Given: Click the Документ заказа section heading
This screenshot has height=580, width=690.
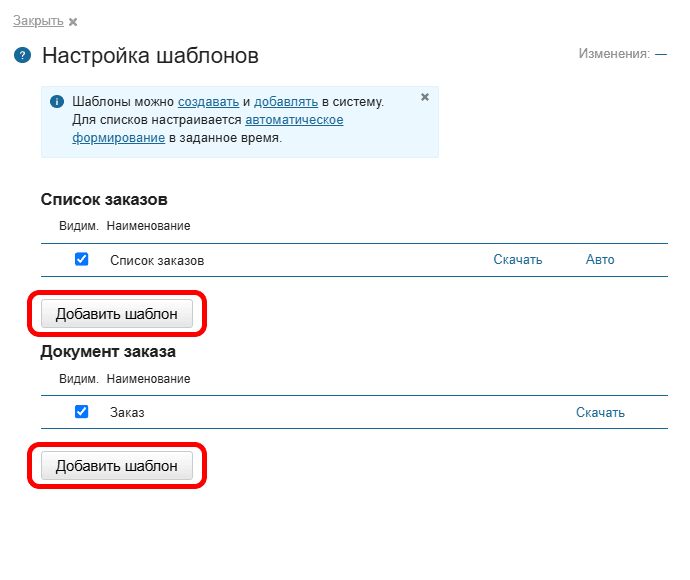Looking at the screenshot, I should tap(108, 351).
